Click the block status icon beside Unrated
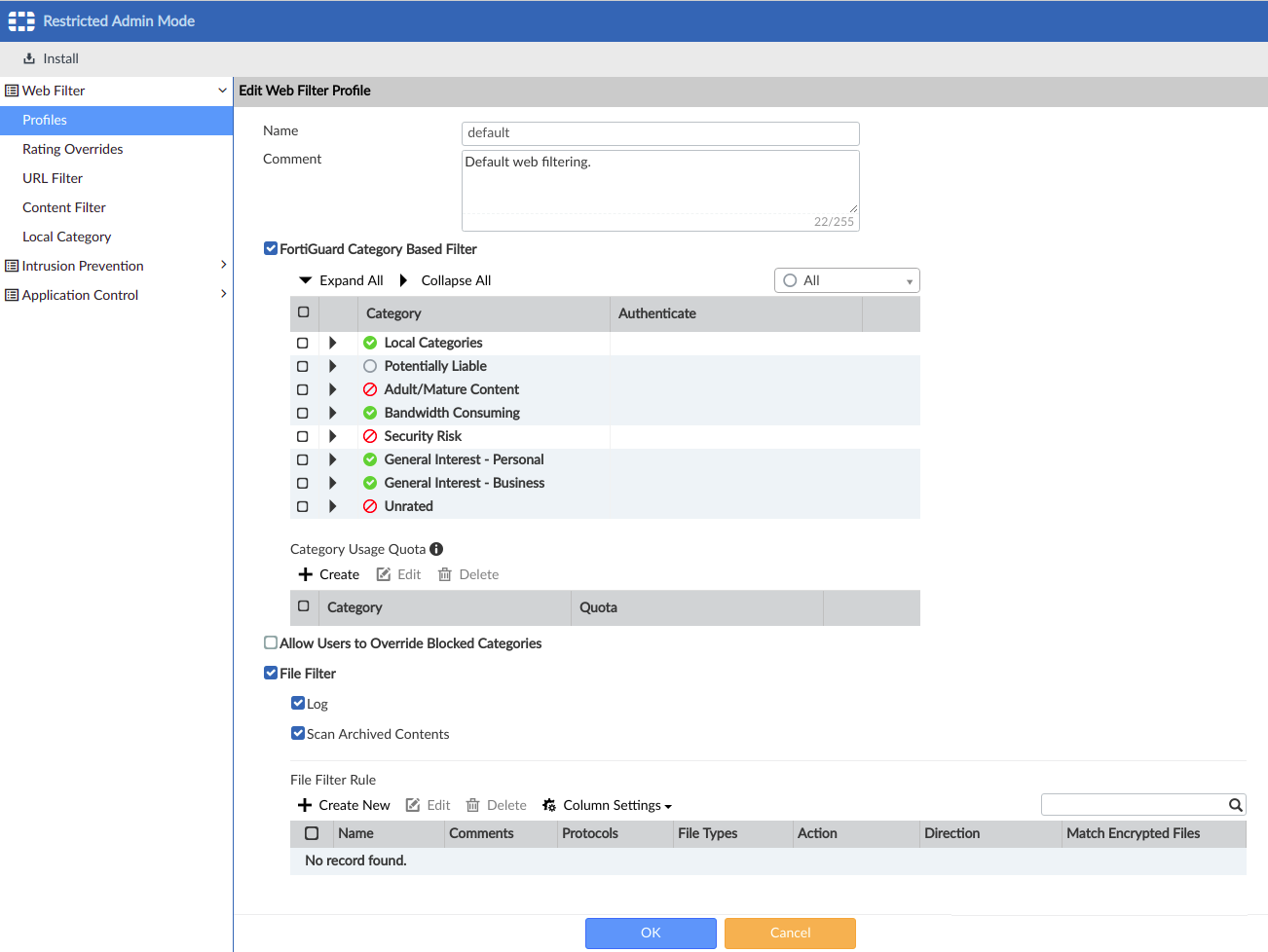Viewport: 1268px width, 952px height. 370,506
